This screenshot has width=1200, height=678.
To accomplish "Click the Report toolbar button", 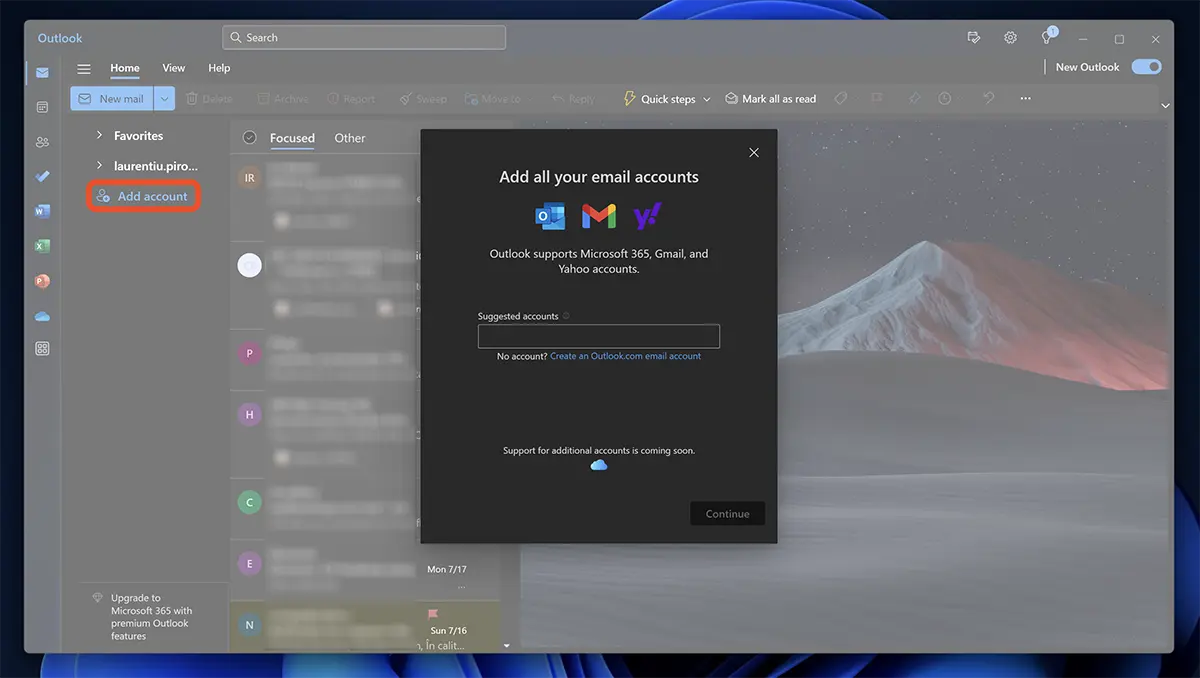I will [x=350, y=99].
